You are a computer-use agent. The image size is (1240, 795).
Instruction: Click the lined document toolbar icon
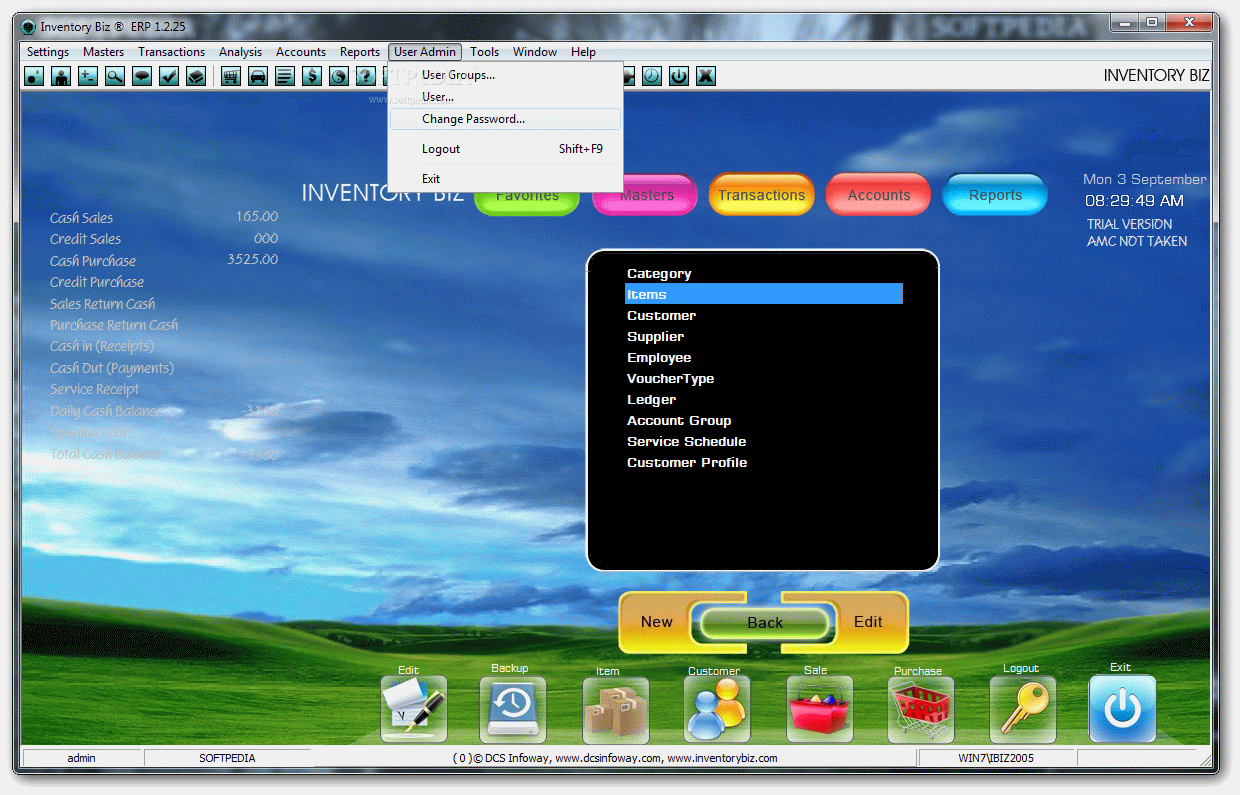point(285,75)
